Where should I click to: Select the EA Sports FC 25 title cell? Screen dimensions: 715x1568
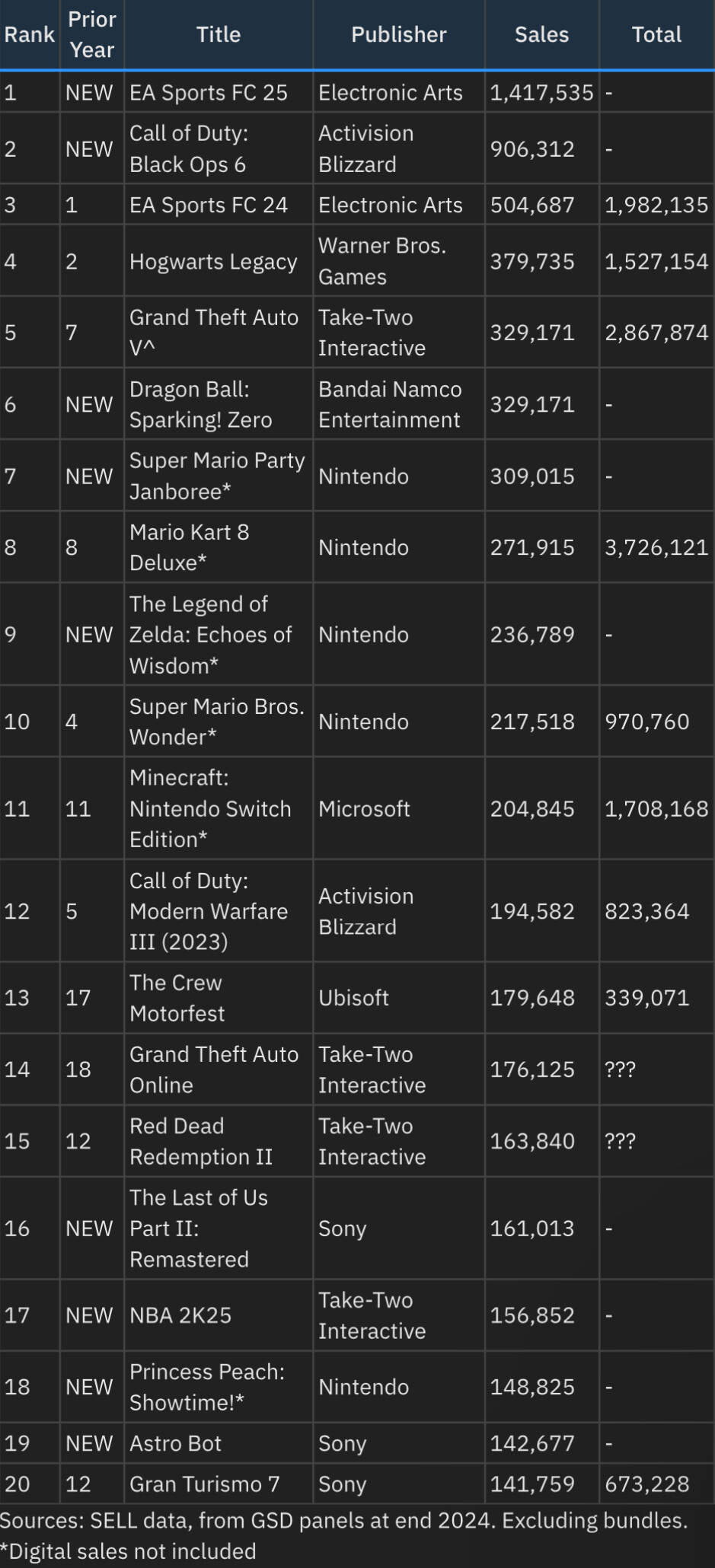pos(219,93)
